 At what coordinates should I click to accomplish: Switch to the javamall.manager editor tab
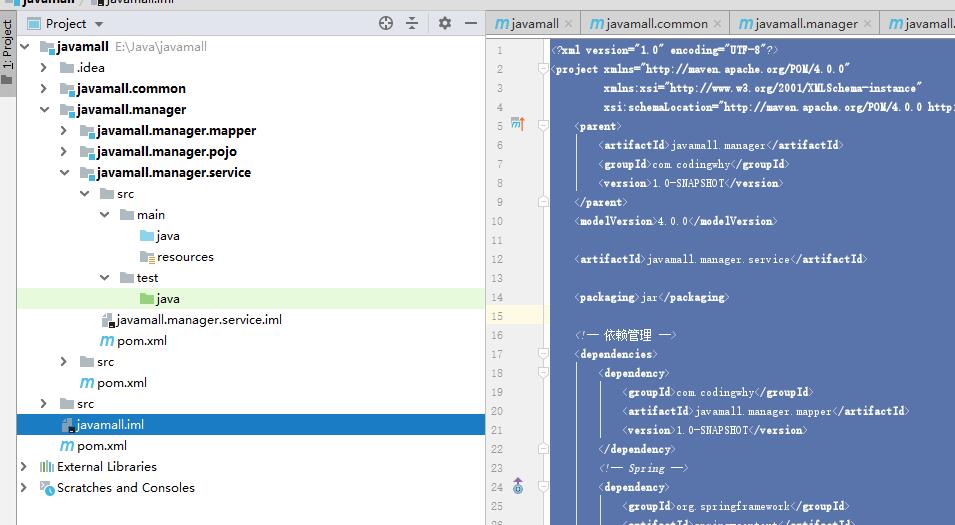tap(805, 23)
